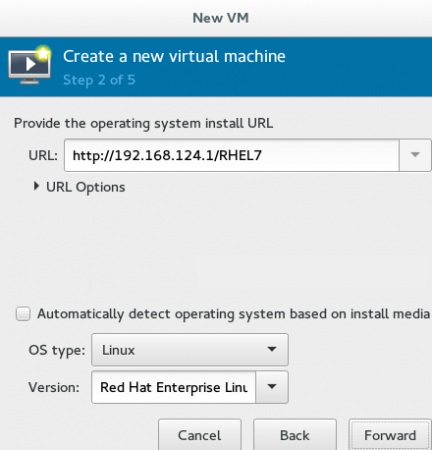Open the URL history dropdown arrow
This screenshot has width=432, height=450.
pos(415,155)
